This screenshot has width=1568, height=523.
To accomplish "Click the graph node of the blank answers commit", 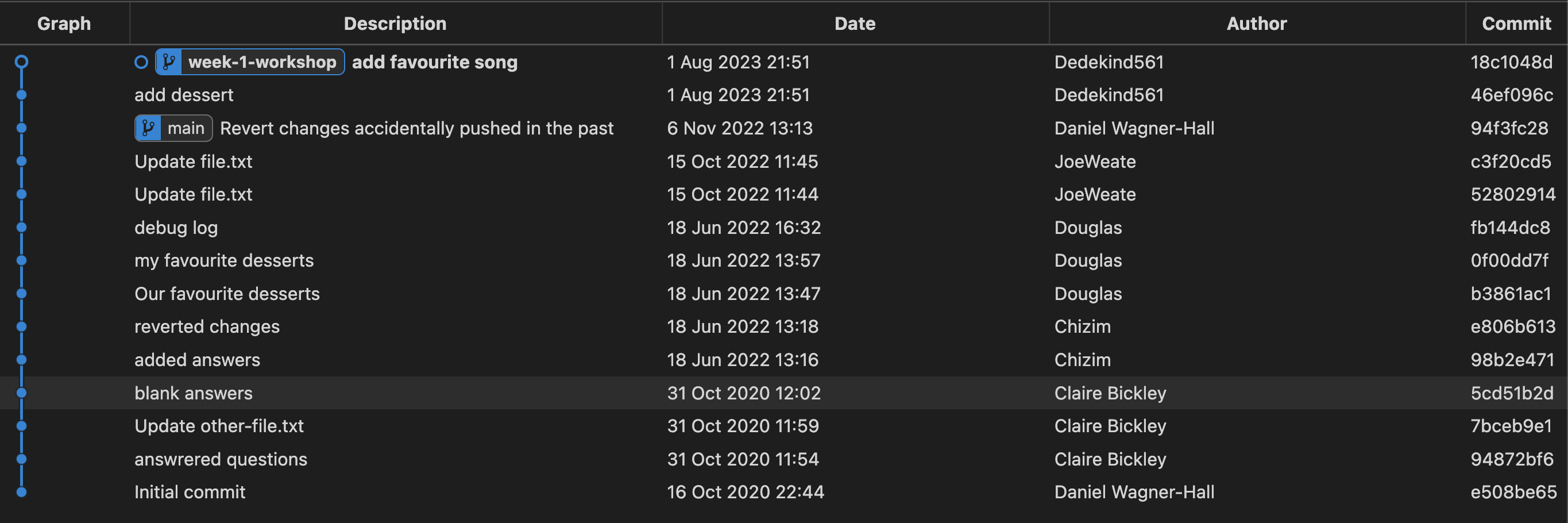I will pyautogui.click(x=21, y=393).
